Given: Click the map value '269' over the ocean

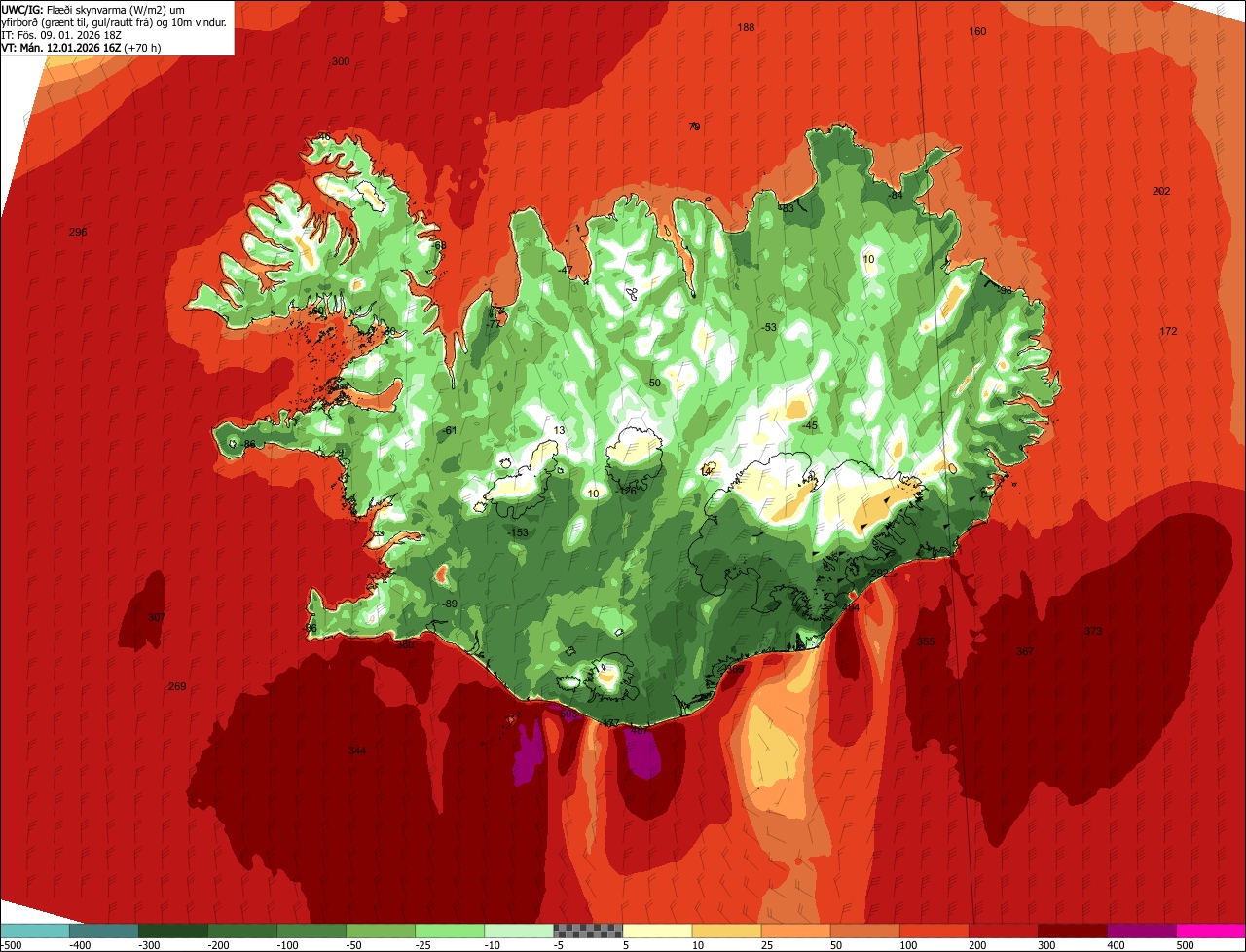Looking at the screenshot, I should (177, 686).
